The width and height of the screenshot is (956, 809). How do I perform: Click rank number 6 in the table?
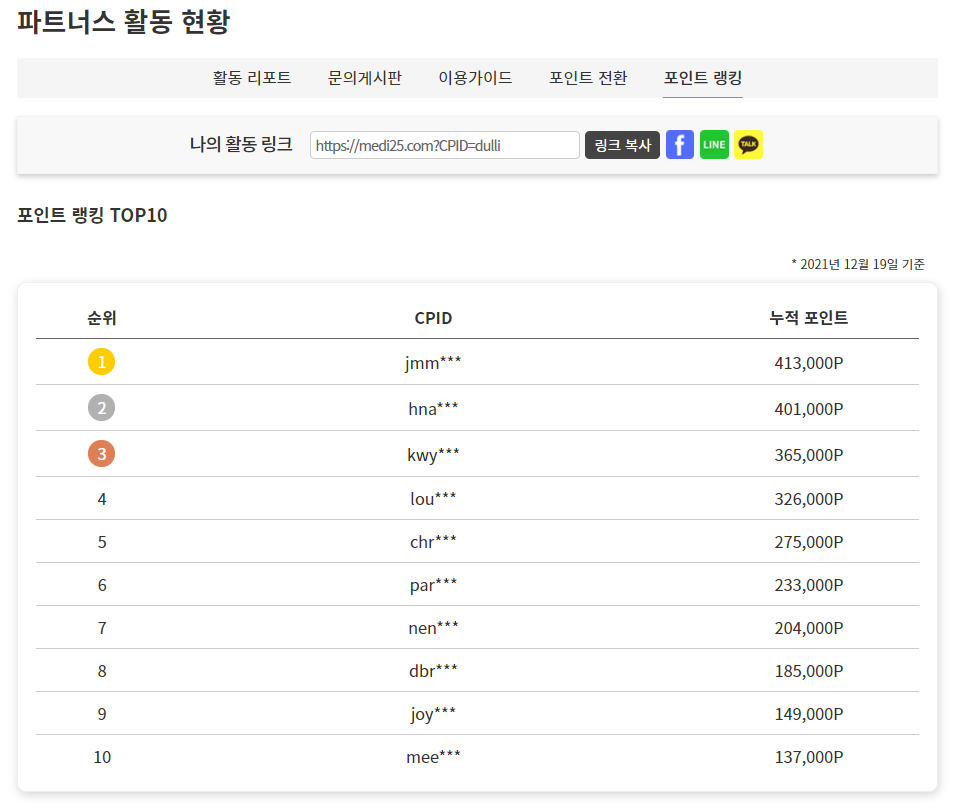pos(102,585)
